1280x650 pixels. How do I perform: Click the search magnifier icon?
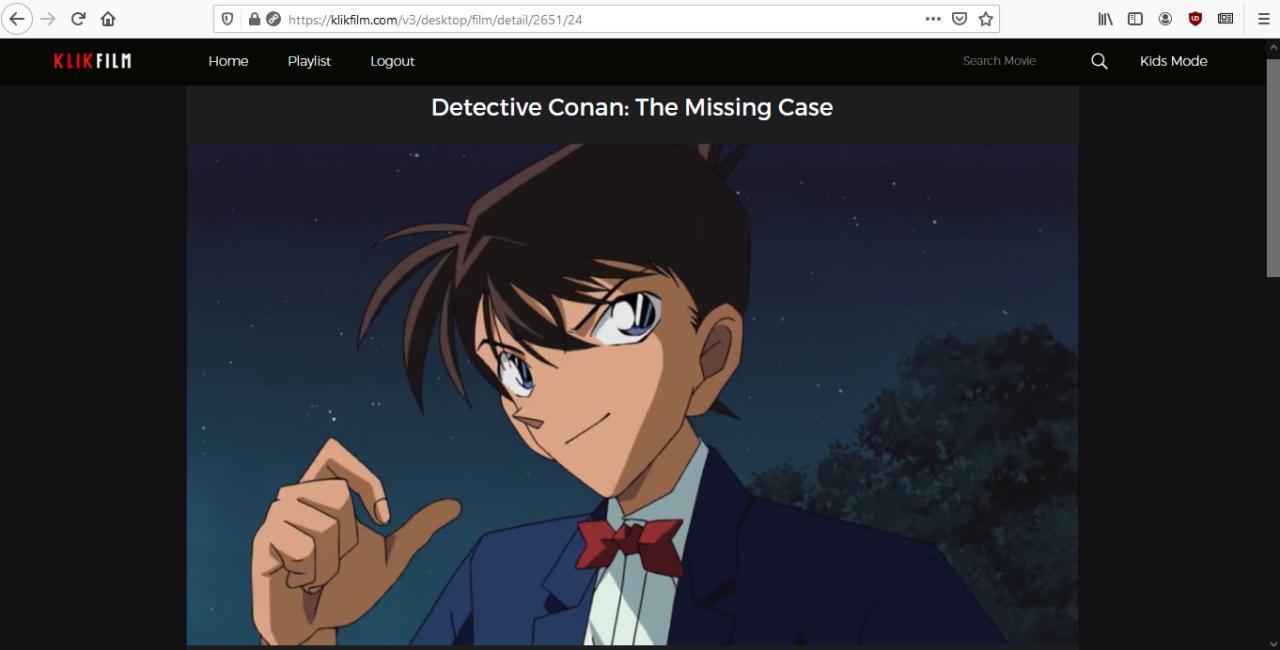1099,61
